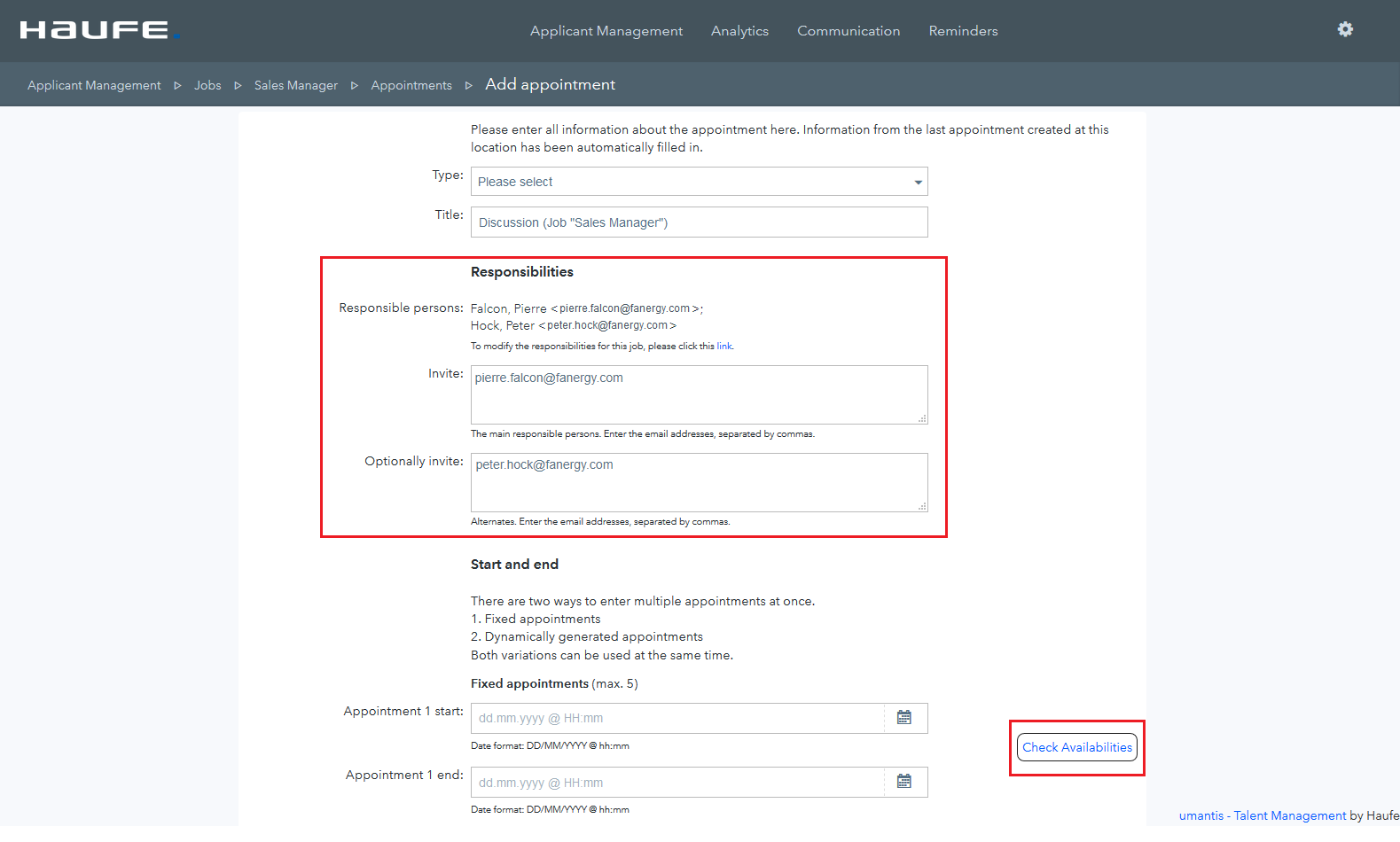
Task: Open the Communication menu
Action: pos(848,31)
